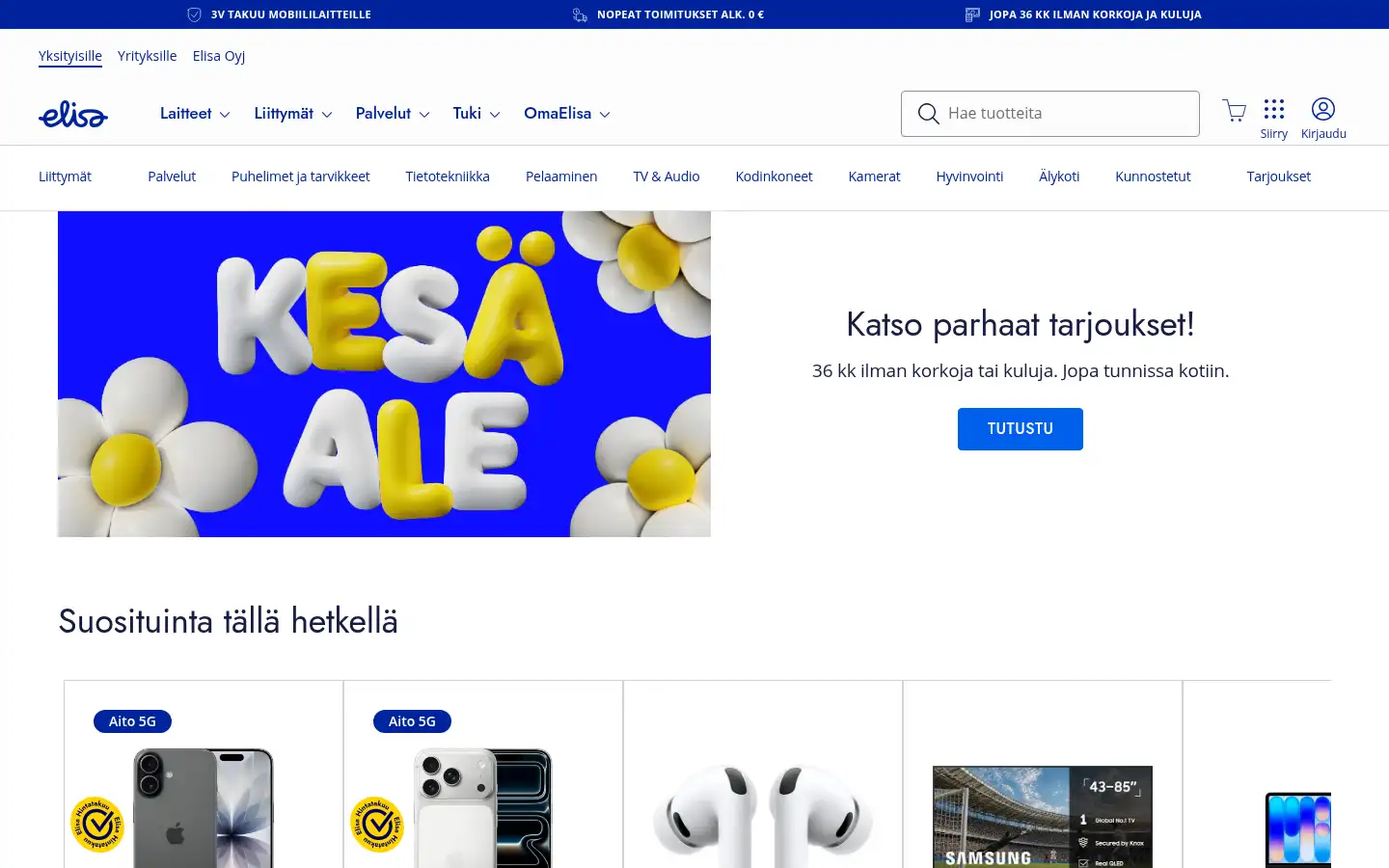
Task: Open Hyvinvointi category
Action: tap(969, 176)
